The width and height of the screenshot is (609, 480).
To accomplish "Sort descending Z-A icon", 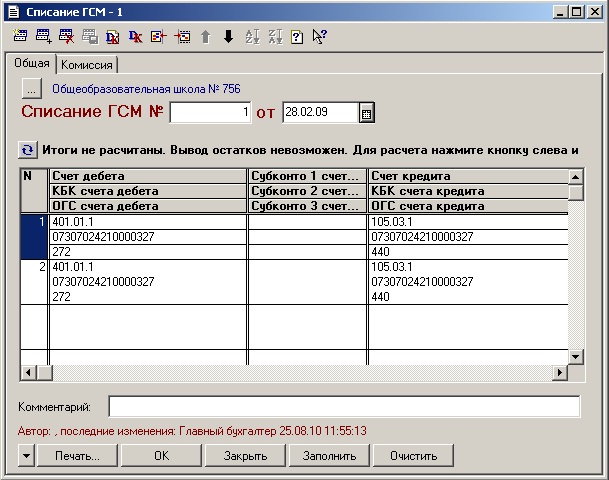I will 275,37.
